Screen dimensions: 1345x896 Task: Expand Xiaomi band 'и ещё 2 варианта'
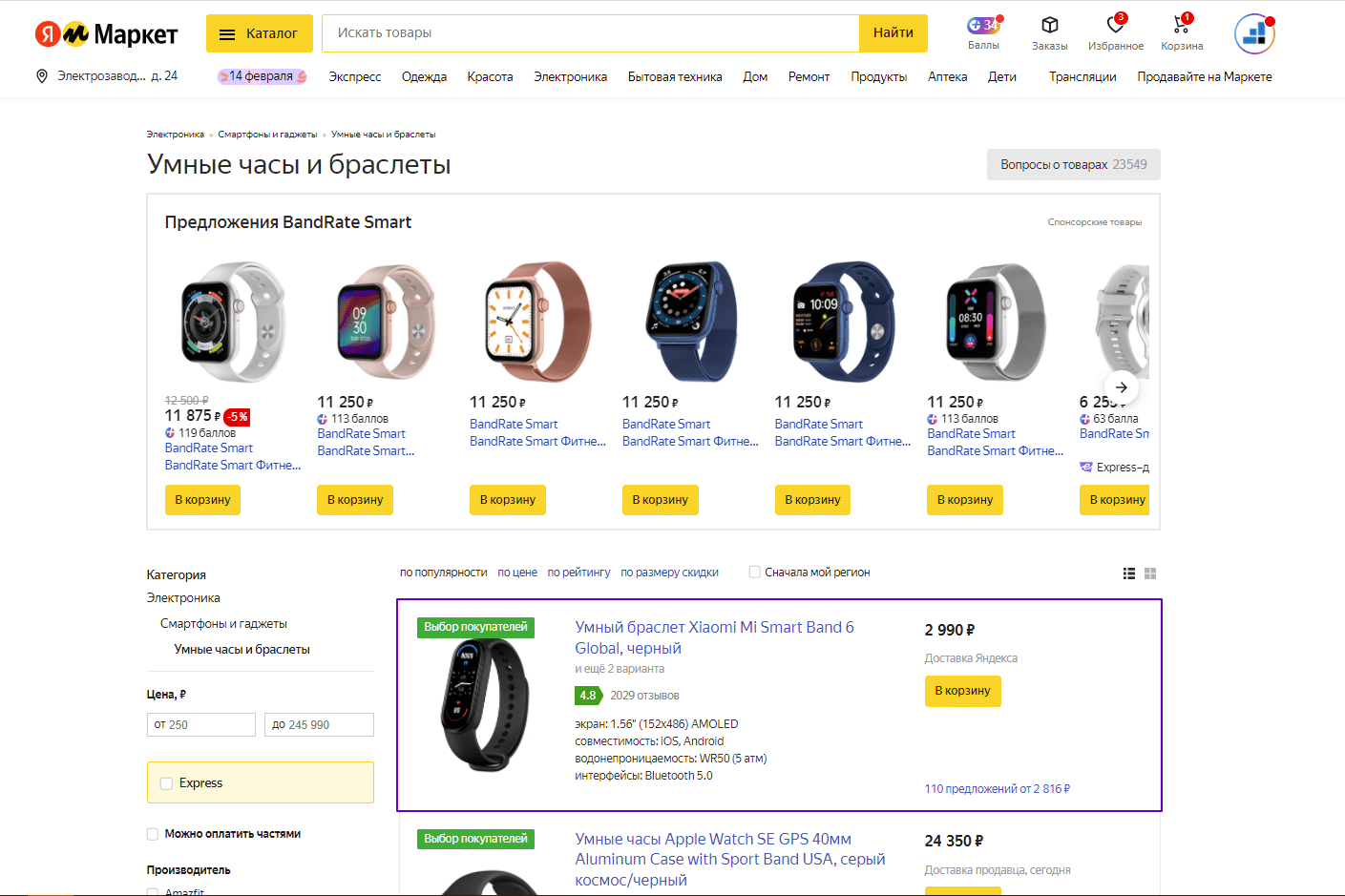[620, 669]
